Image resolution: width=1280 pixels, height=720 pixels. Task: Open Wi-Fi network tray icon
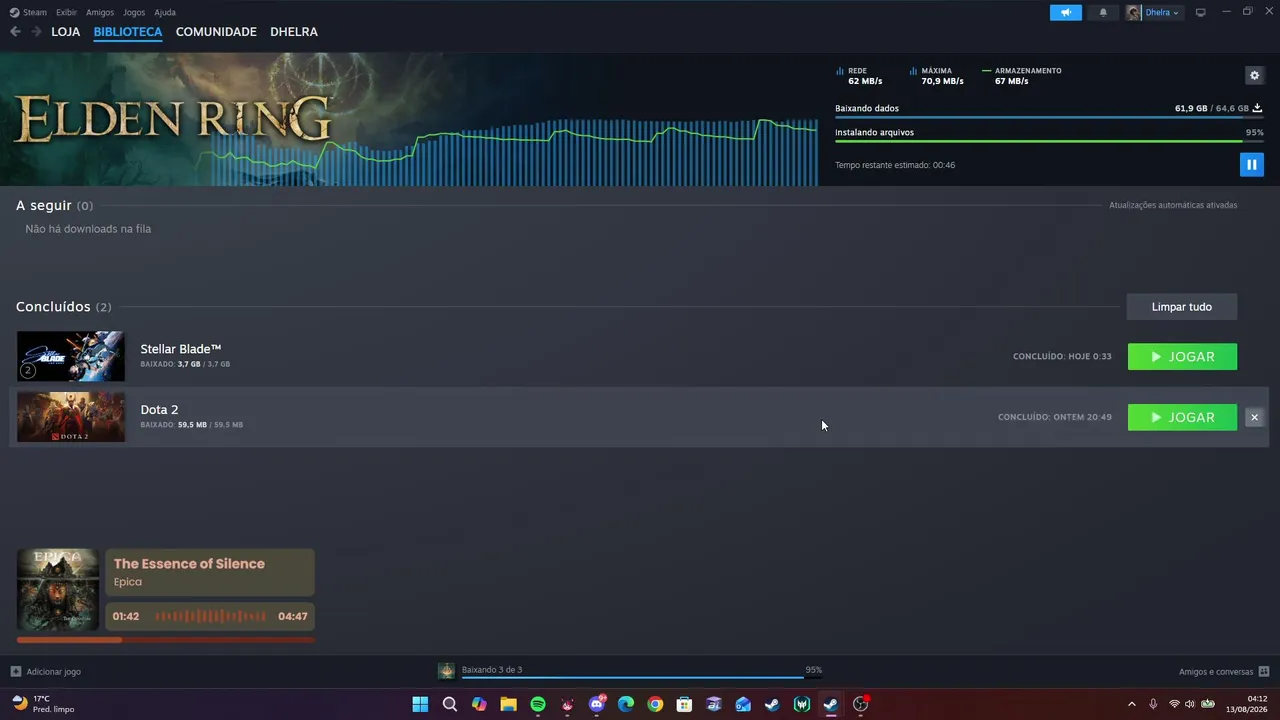pyautogui.click(x=1174, y=704)
